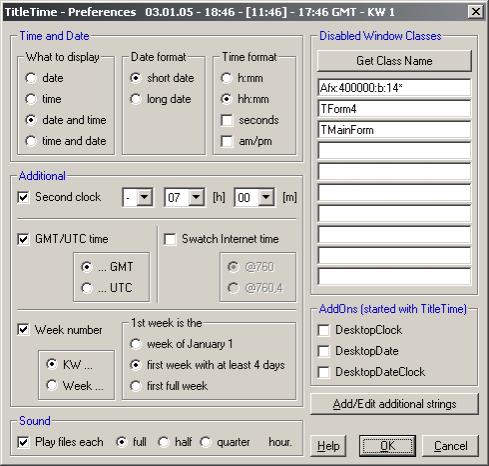Click the TForm4 class name field
This screenshot has height=466, width=489.
[x=394, y=109]
